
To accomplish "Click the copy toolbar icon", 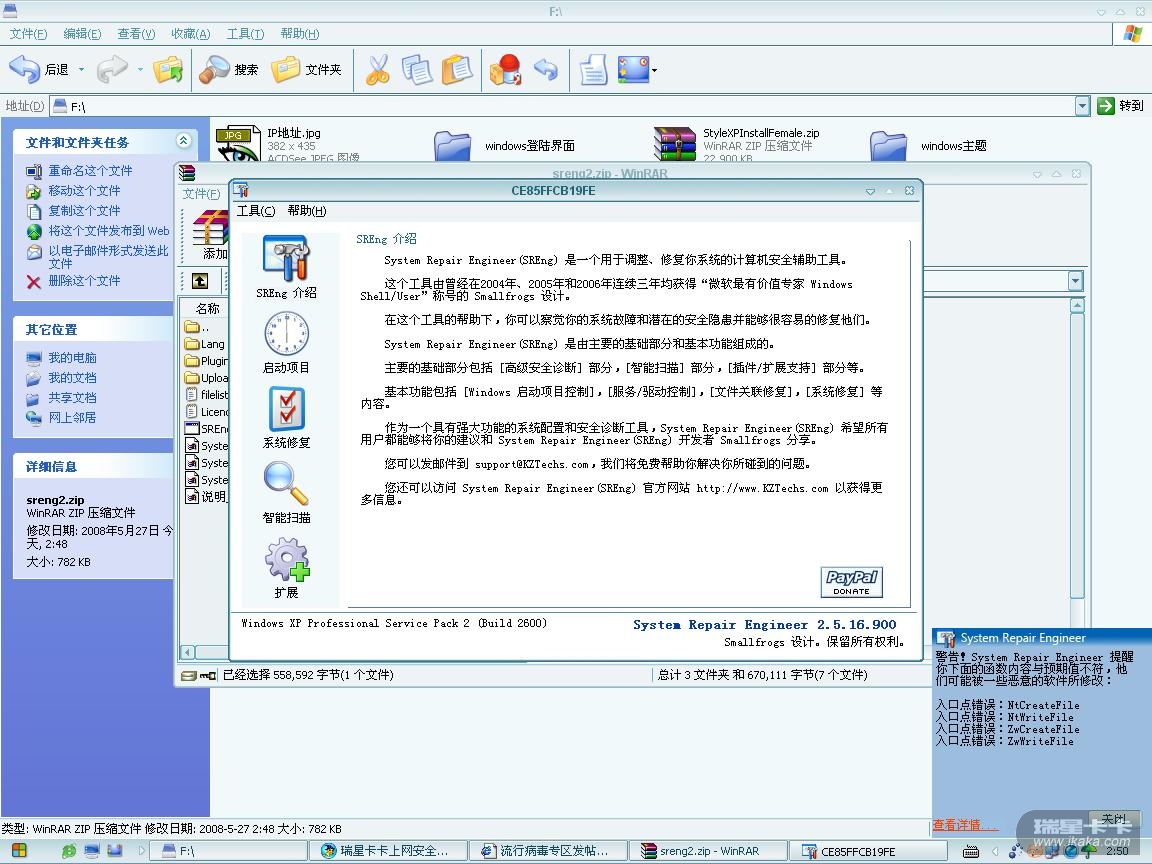I will (x=417, y=70).
